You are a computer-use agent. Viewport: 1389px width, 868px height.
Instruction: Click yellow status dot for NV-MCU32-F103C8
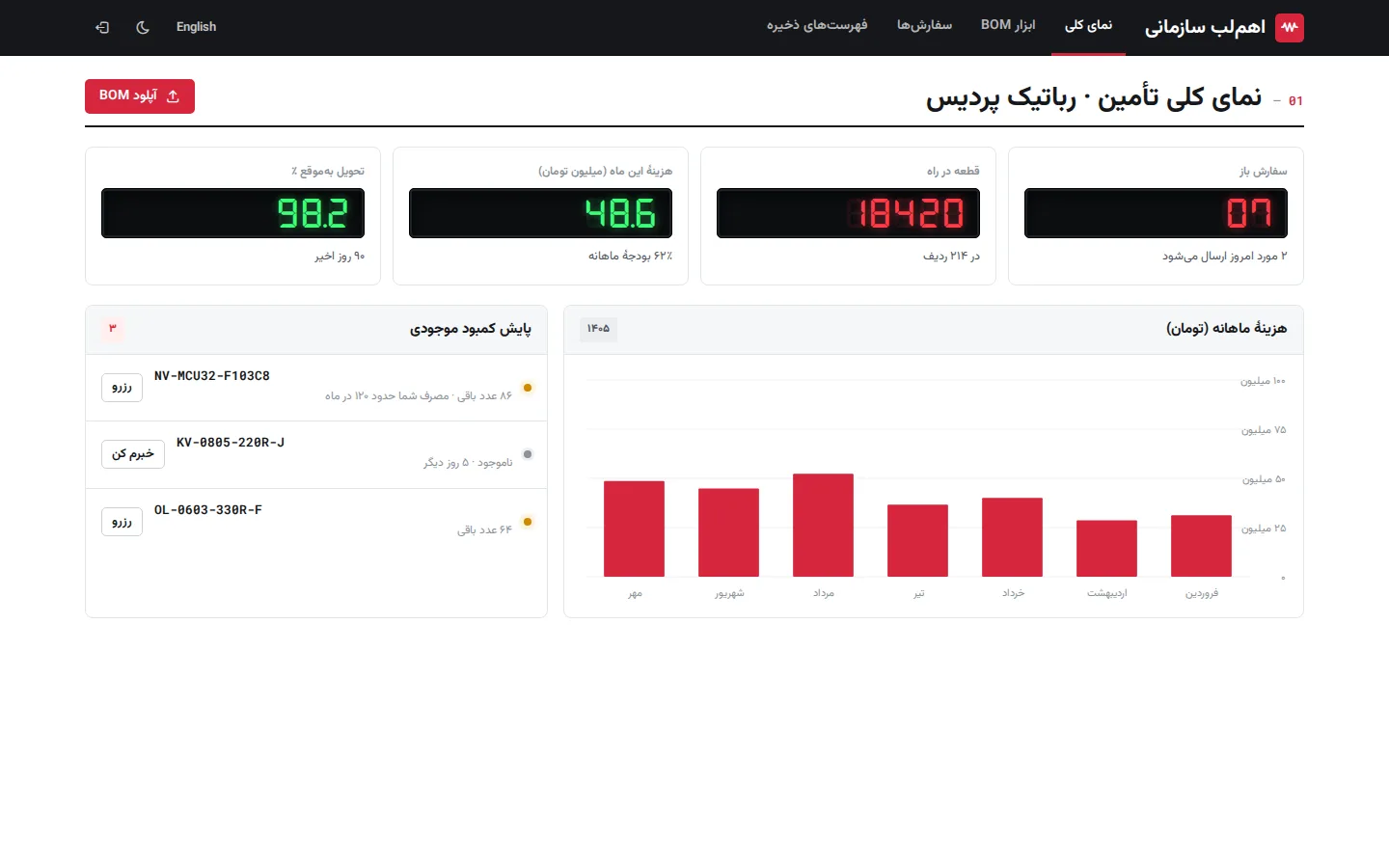pos(528,388)
